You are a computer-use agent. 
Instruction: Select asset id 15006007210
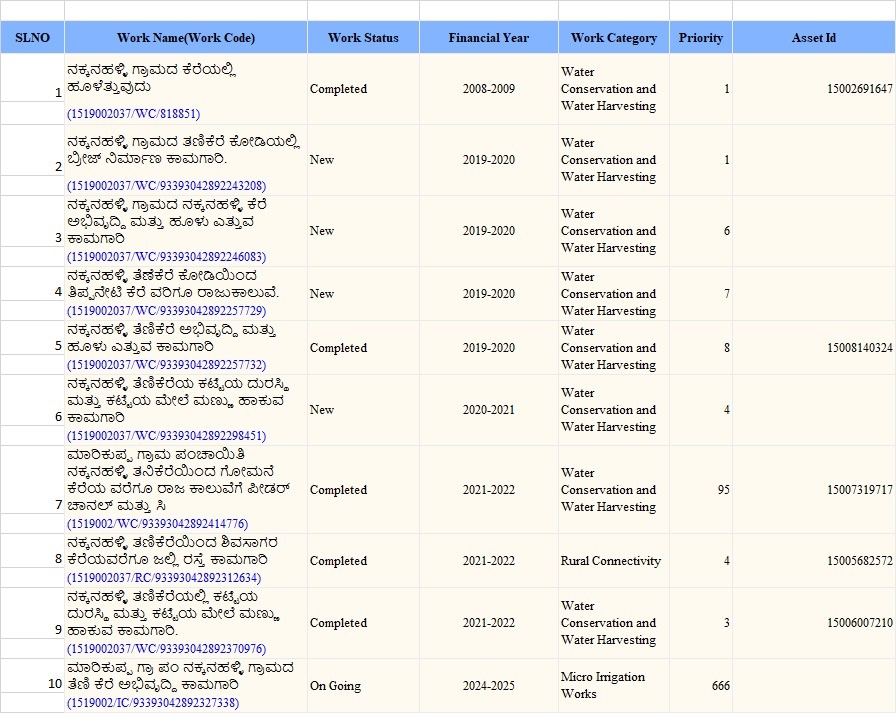[859, 623]
